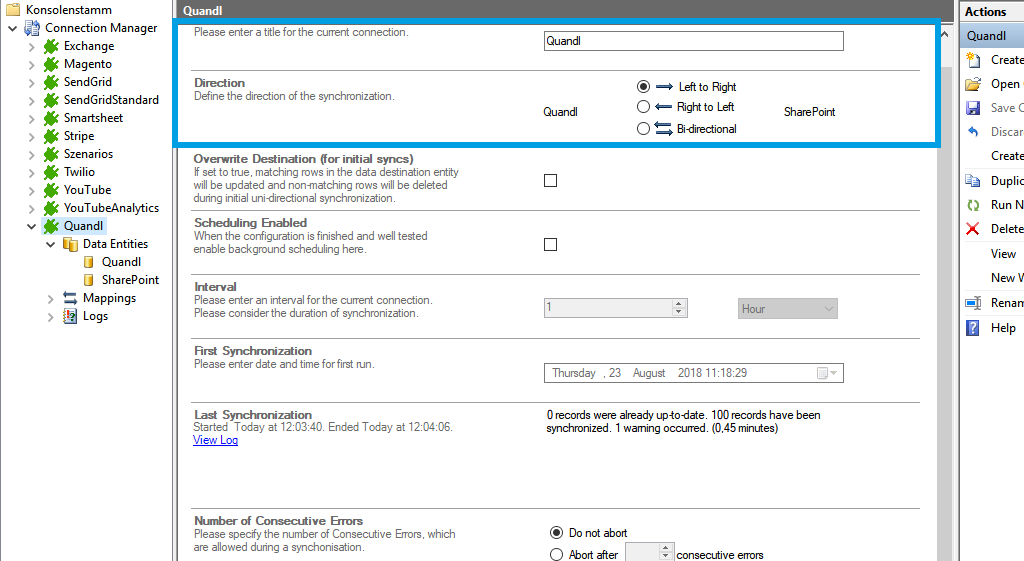Viewport: 1024px width, 561px height.
Task: Click the connection title input field
Action: coord(693,41)
